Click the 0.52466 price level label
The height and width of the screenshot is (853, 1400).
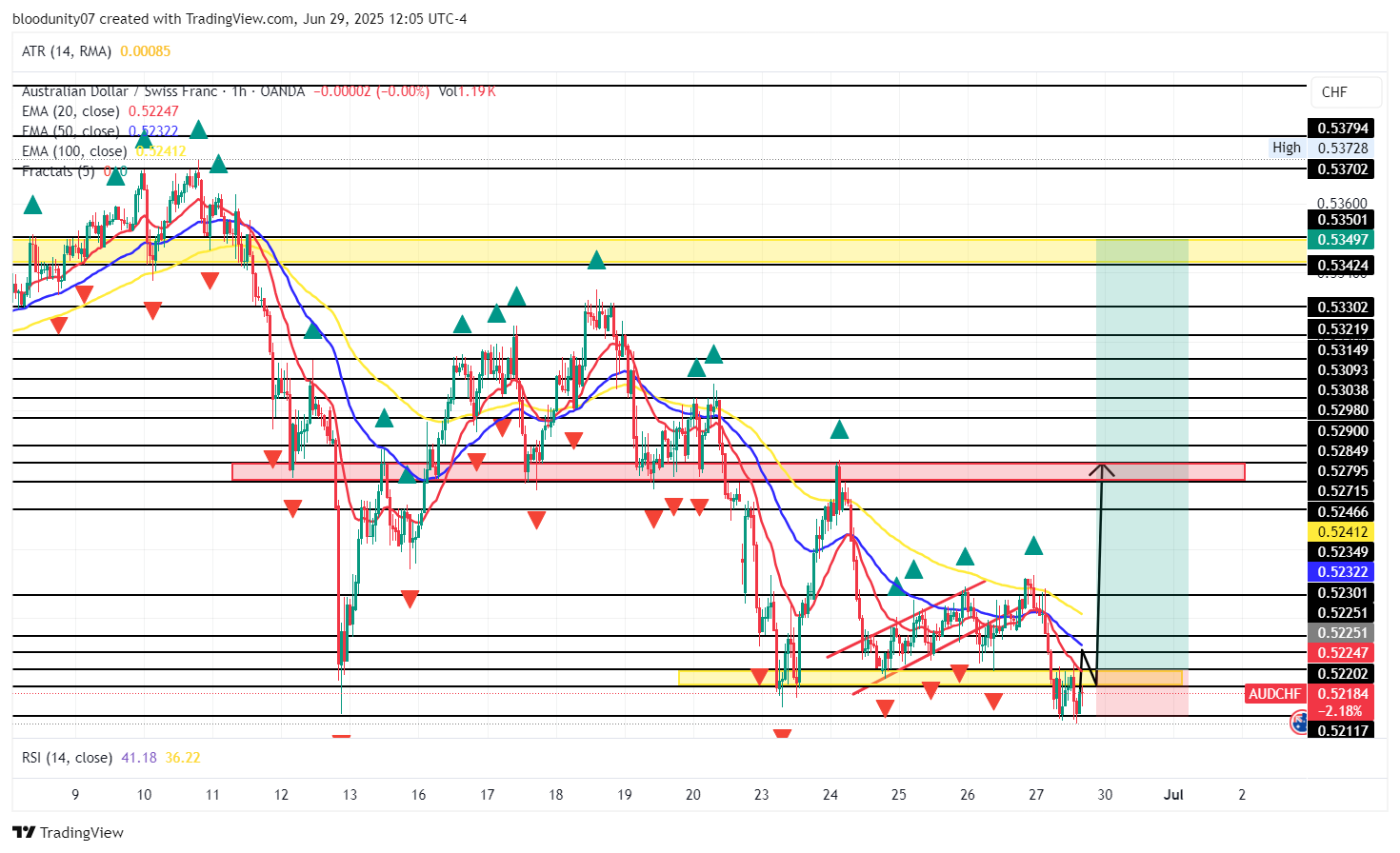point(1343,512)
